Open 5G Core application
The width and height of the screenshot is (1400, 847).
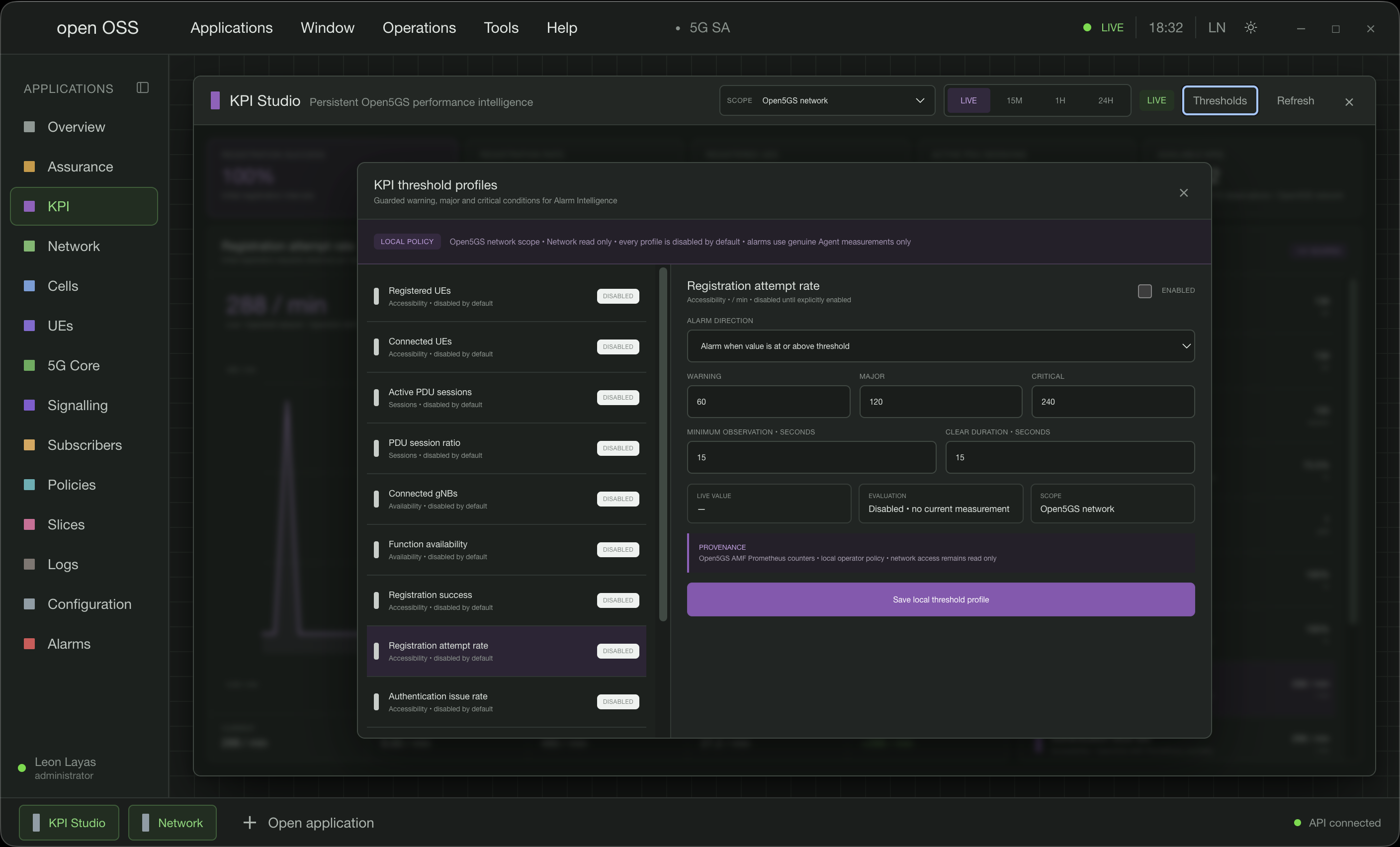(84, 365)
